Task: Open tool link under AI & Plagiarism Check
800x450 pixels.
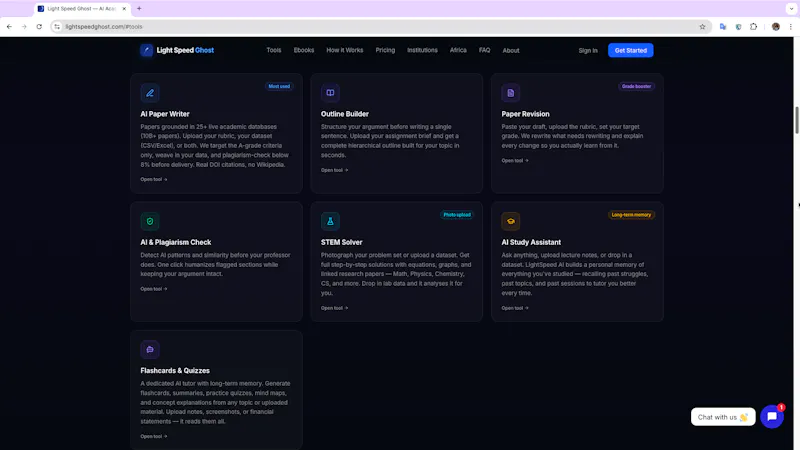Action: 154,289
